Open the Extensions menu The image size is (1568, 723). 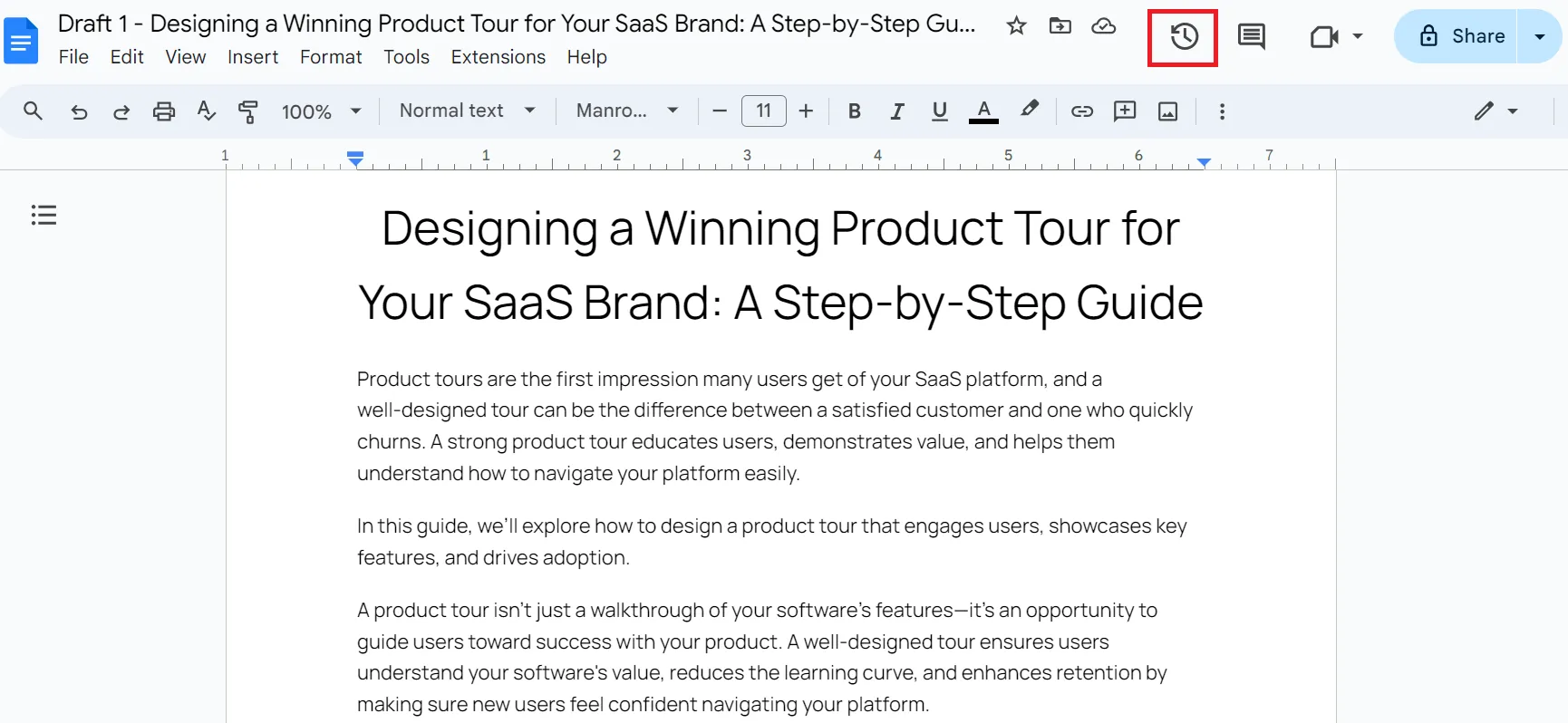498,57
